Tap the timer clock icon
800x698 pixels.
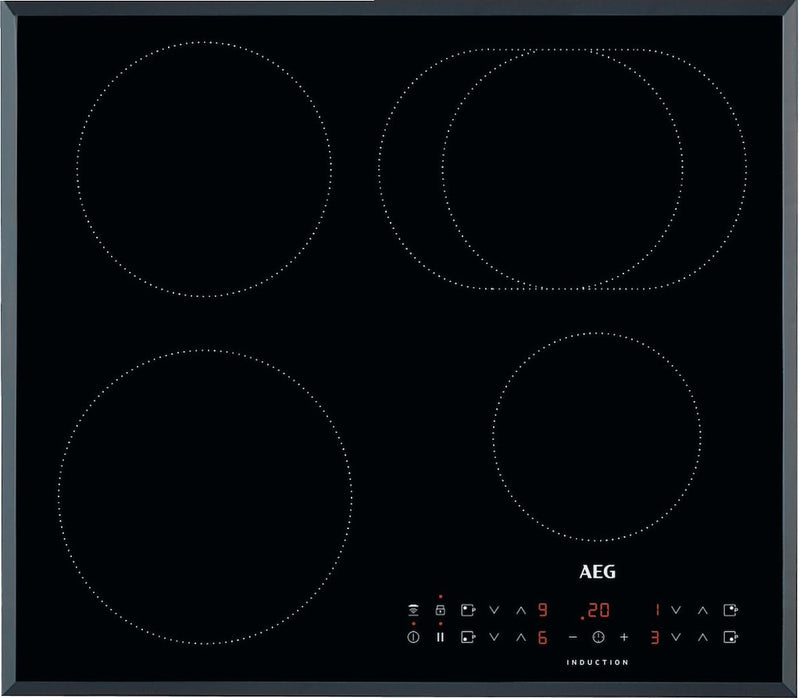597,637
